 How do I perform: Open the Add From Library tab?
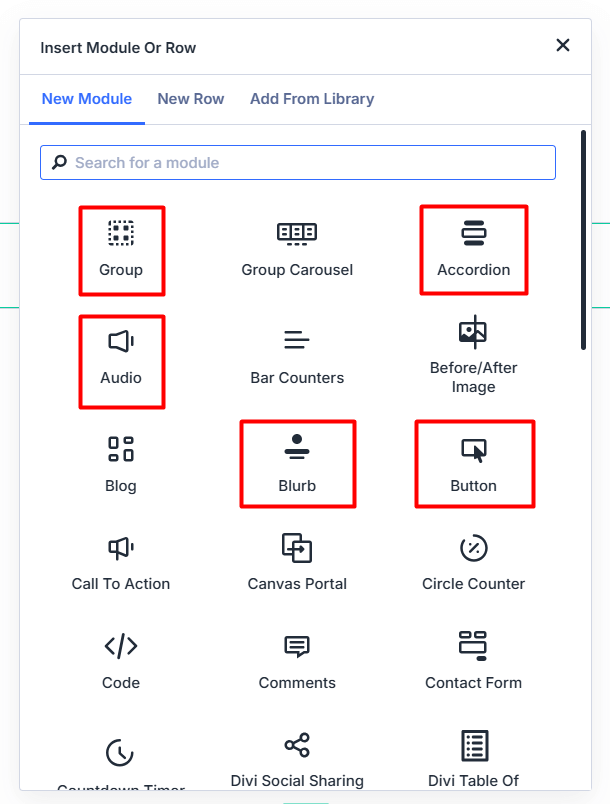[312, 99]
